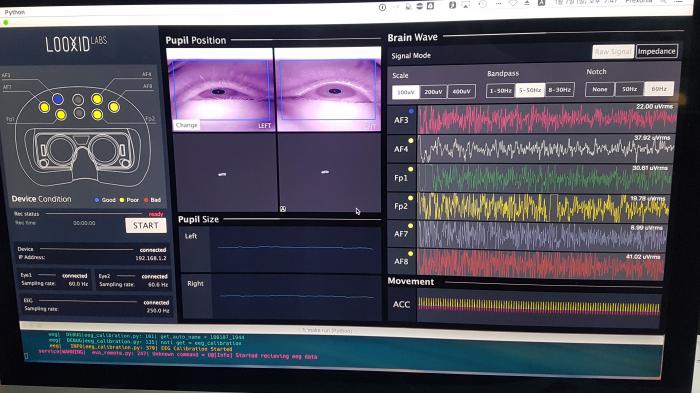
Task: Click the LOOXID LABS logo
Action: [x=76, y=44]
